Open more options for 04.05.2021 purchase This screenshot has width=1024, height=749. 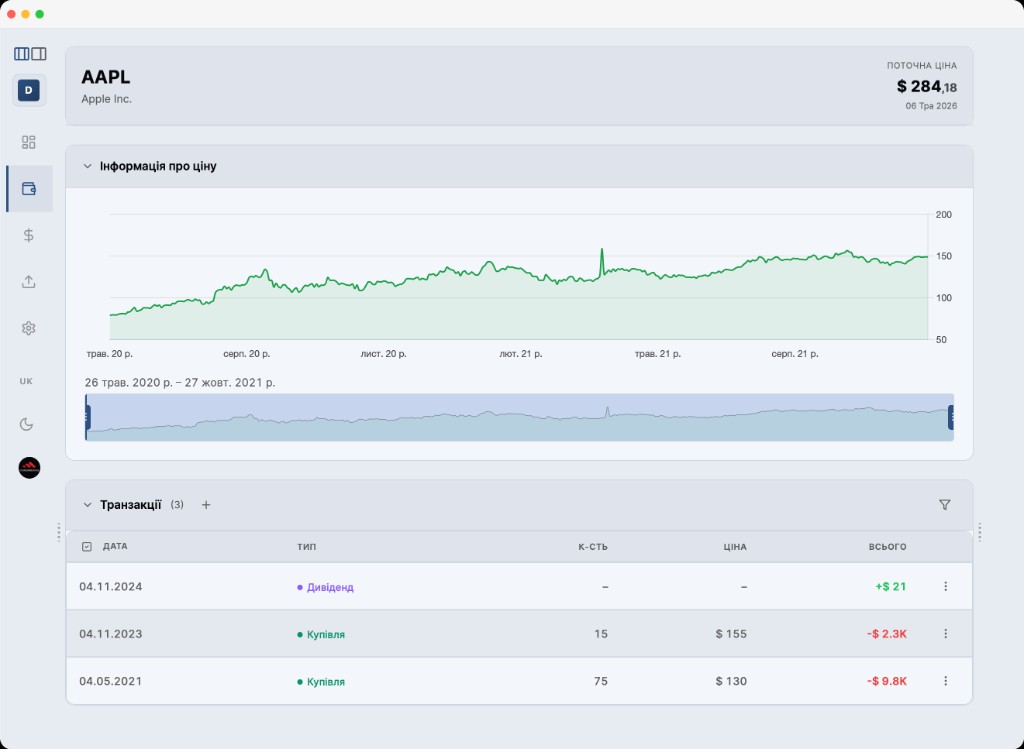coord(945,681)
